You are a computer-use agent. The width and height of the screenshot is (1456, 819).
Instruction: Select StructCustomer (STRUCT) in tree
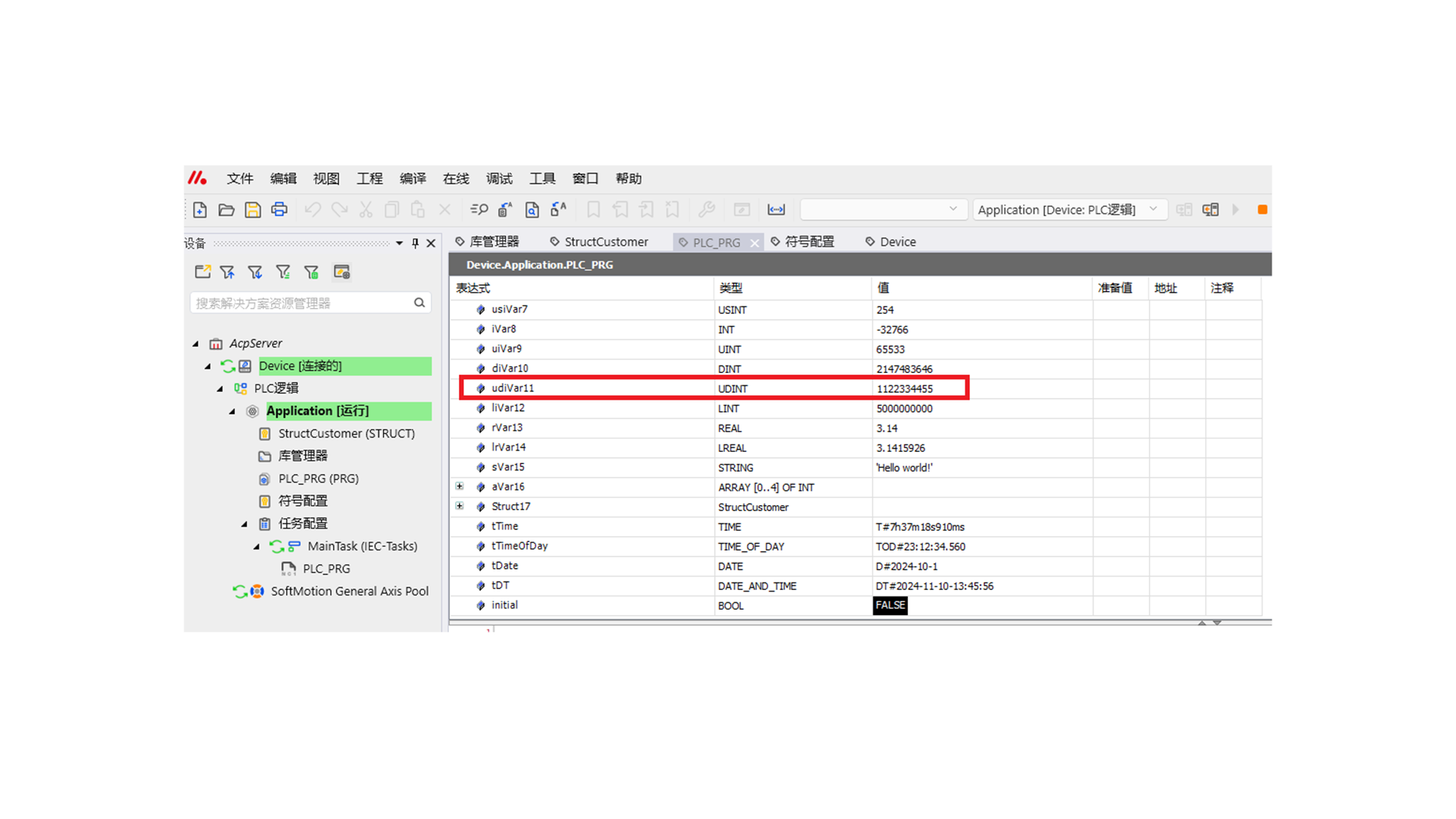pos(346,434)
